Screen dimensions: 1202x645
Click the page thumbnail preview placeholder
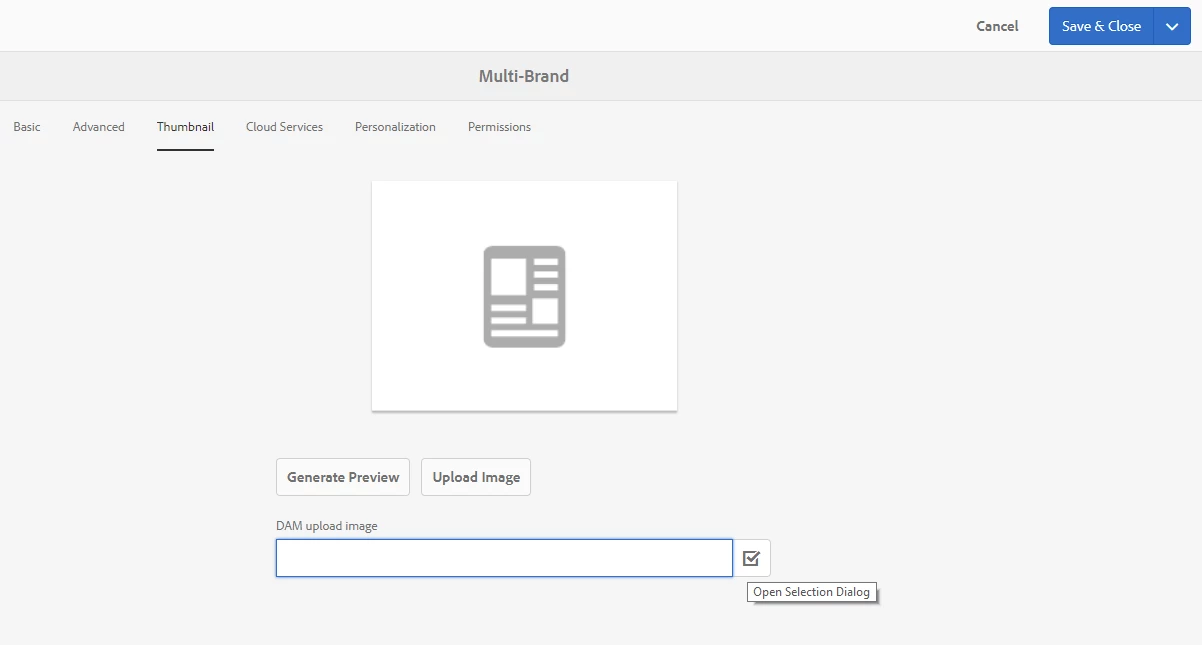tap(524, 296)
